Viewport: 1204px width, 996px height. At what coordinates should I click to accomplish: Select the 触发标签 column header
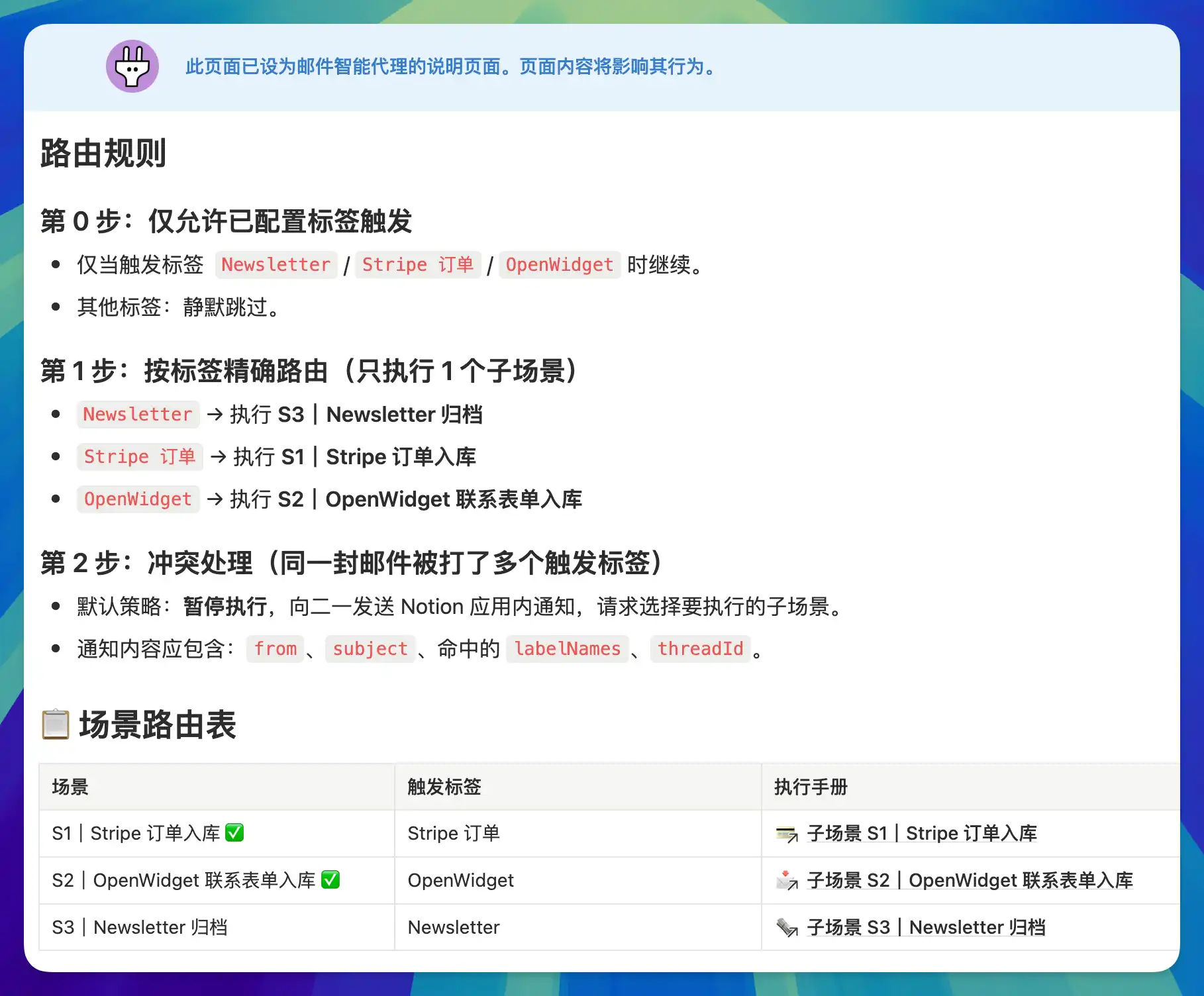click(444, 787)
